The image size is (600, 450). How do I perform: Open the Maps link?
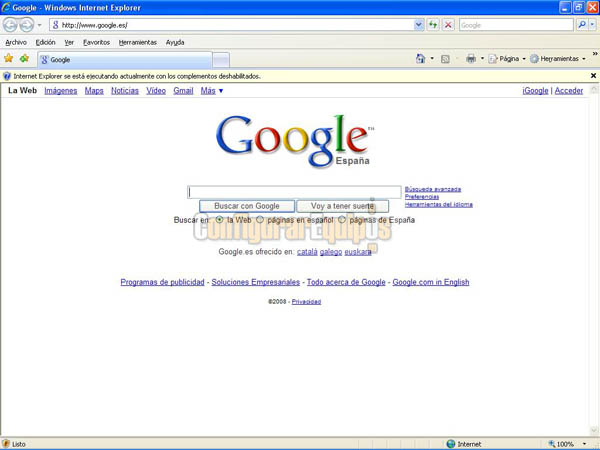click(x=94, y=91)
